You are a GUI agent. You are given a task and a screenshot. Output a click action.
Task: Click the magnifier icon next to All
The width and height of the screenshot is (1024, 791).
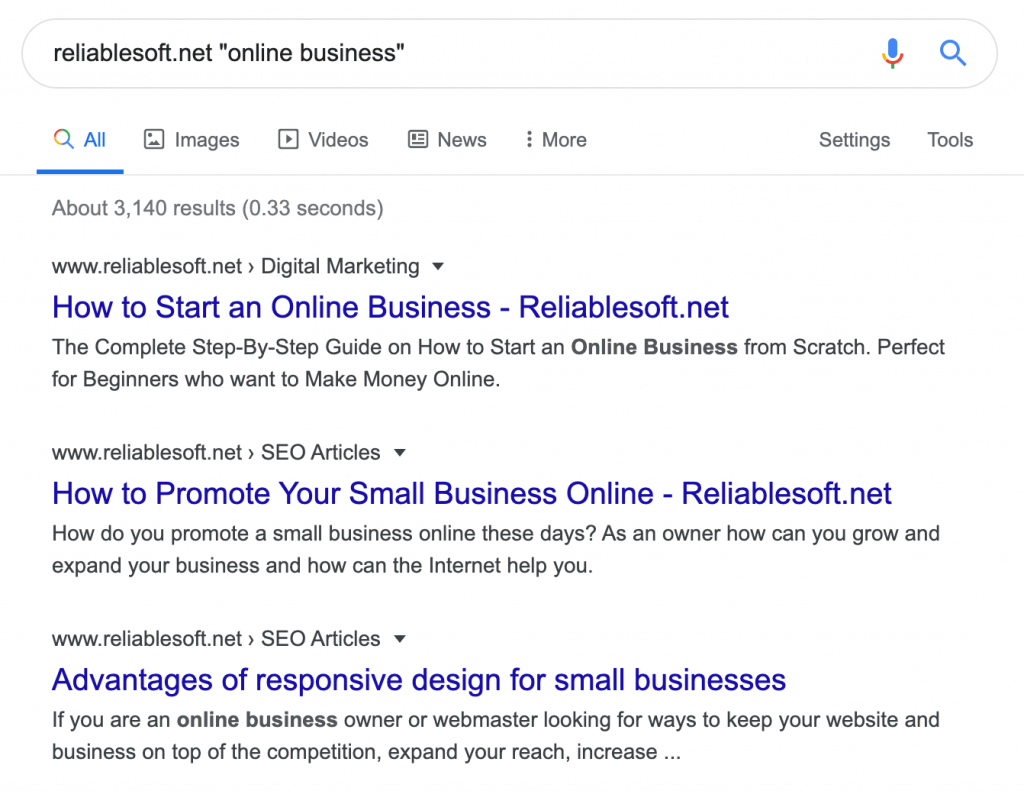pyautogui.click(x=64, y=139)
